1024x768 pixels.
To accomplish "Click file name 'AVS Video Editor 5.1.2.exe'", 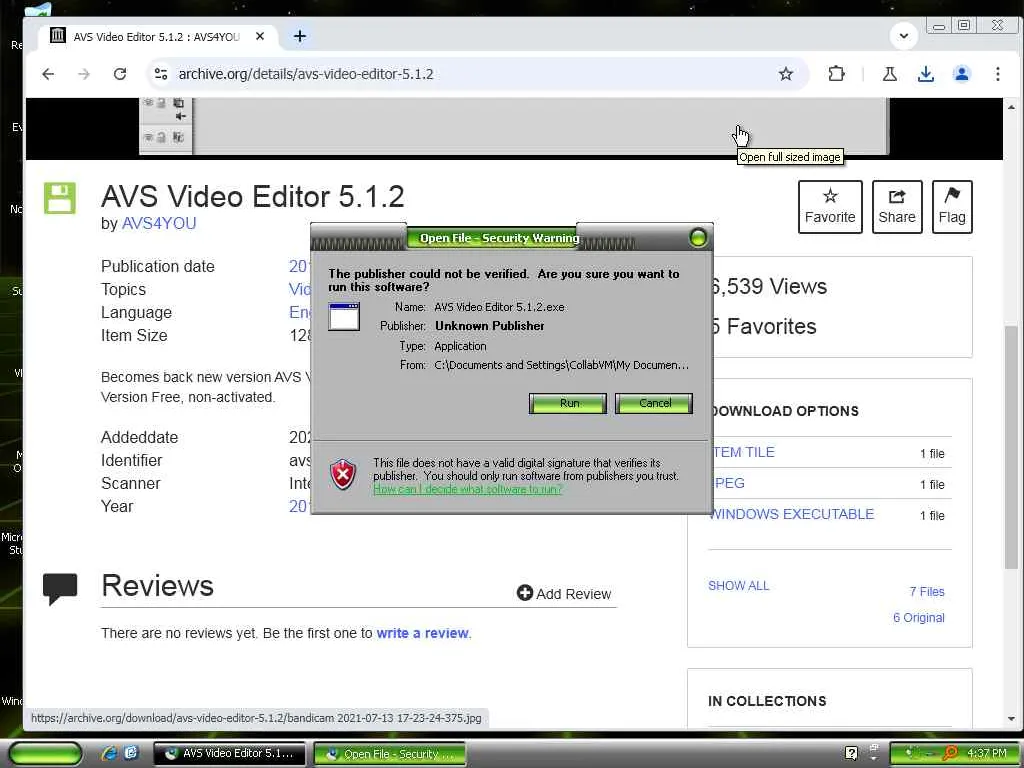I will click(499, 307).
